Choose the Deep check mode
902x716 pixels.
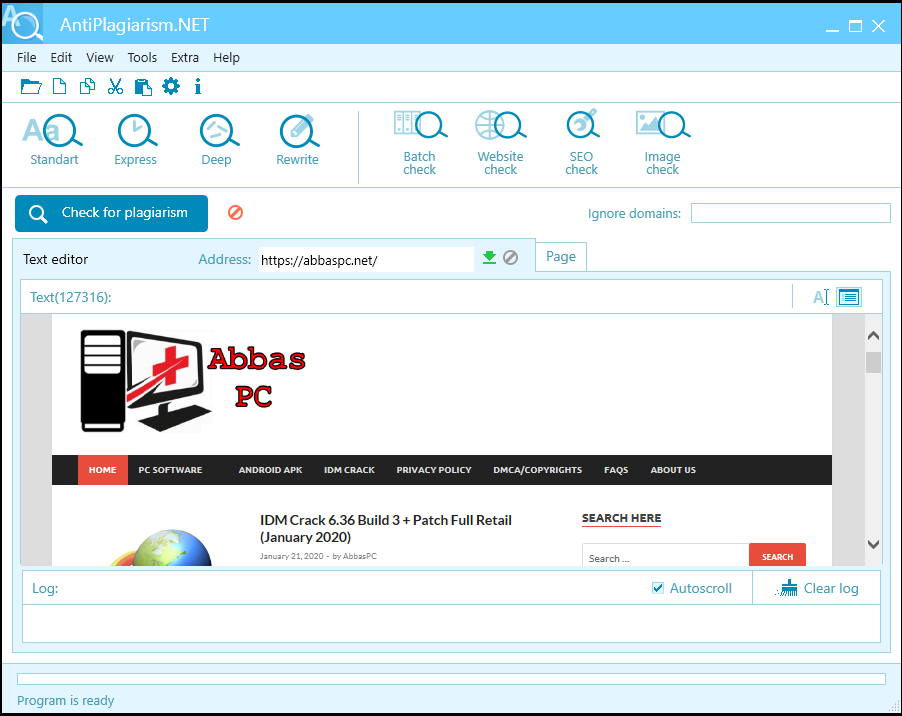pyautogui.click(x=217, y=140)
